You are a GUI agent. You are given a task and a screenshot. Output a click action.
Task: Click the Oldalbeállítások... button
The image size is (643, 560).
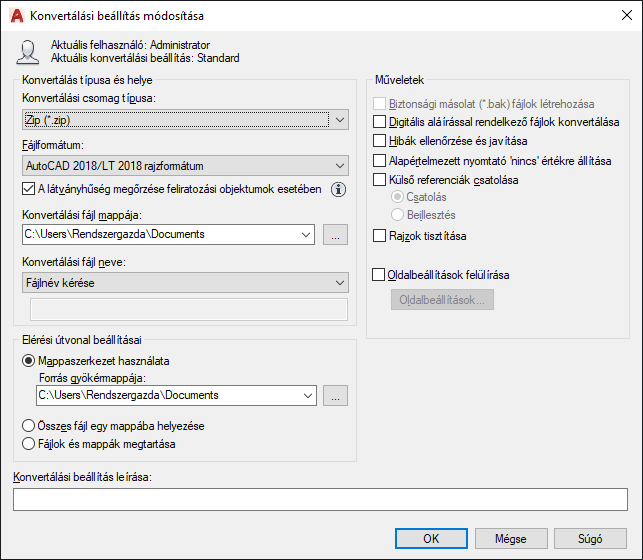(x=442, y=300)
